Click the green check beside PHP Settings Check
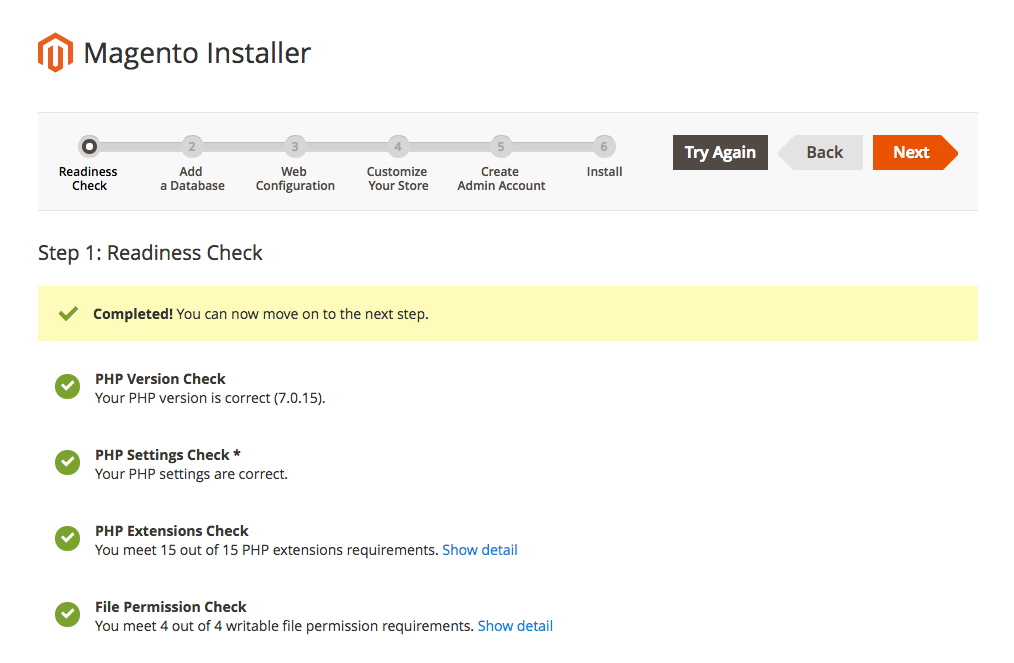Screen dimensions: 1014x663 67,462
